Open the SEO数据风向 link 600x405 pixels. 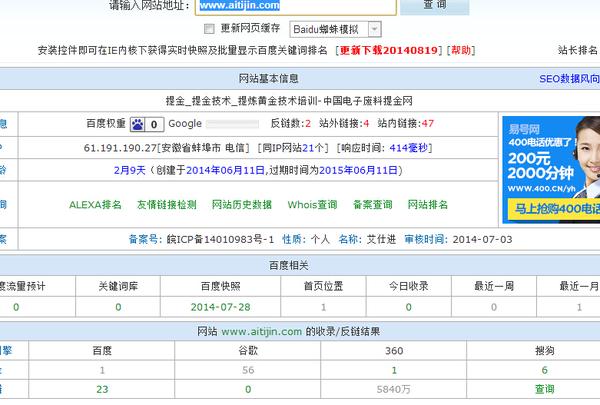pos(569,79)
